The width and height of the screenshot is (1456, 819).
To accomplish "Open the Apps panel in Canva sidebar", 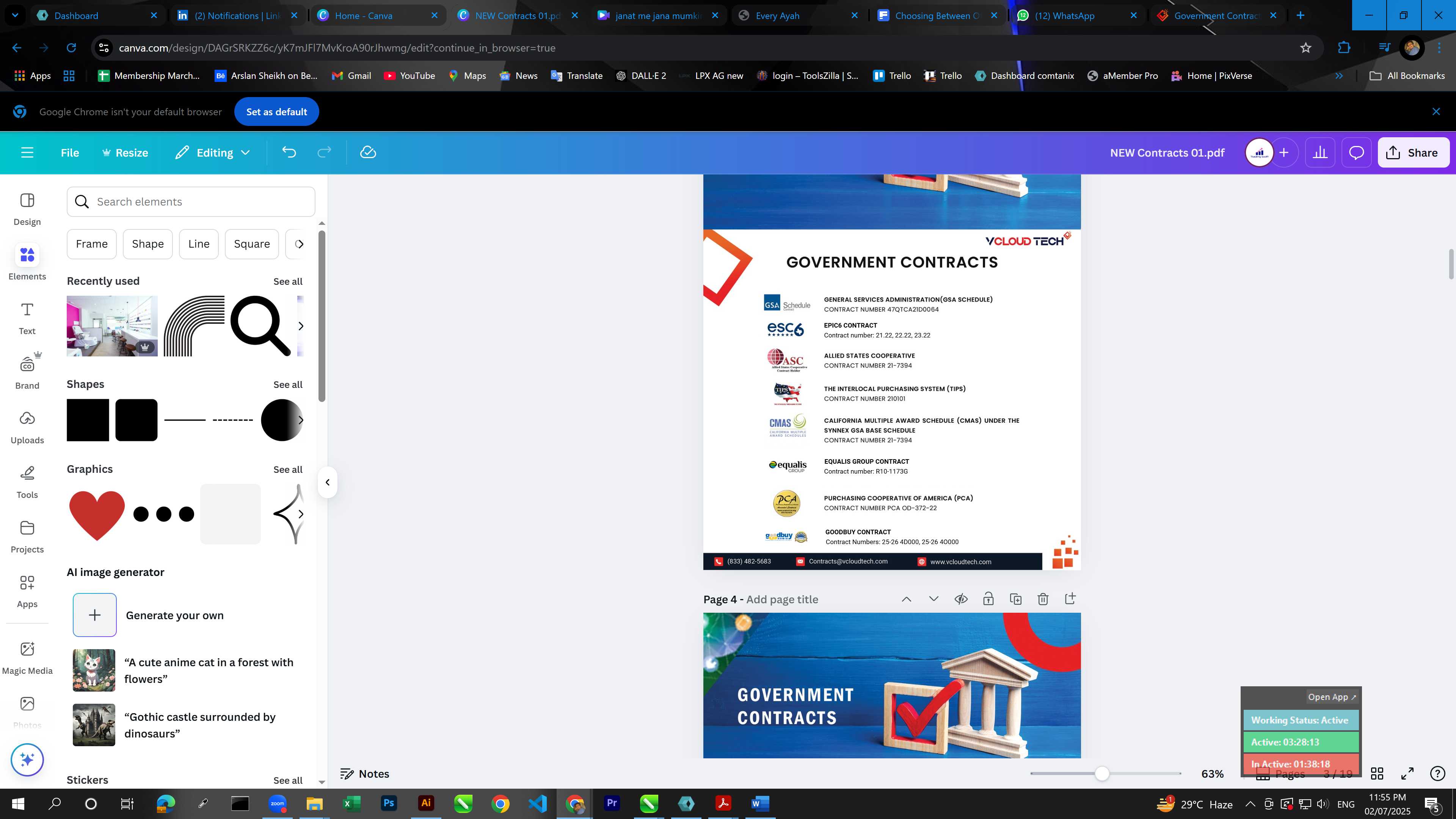I will 27,592.
